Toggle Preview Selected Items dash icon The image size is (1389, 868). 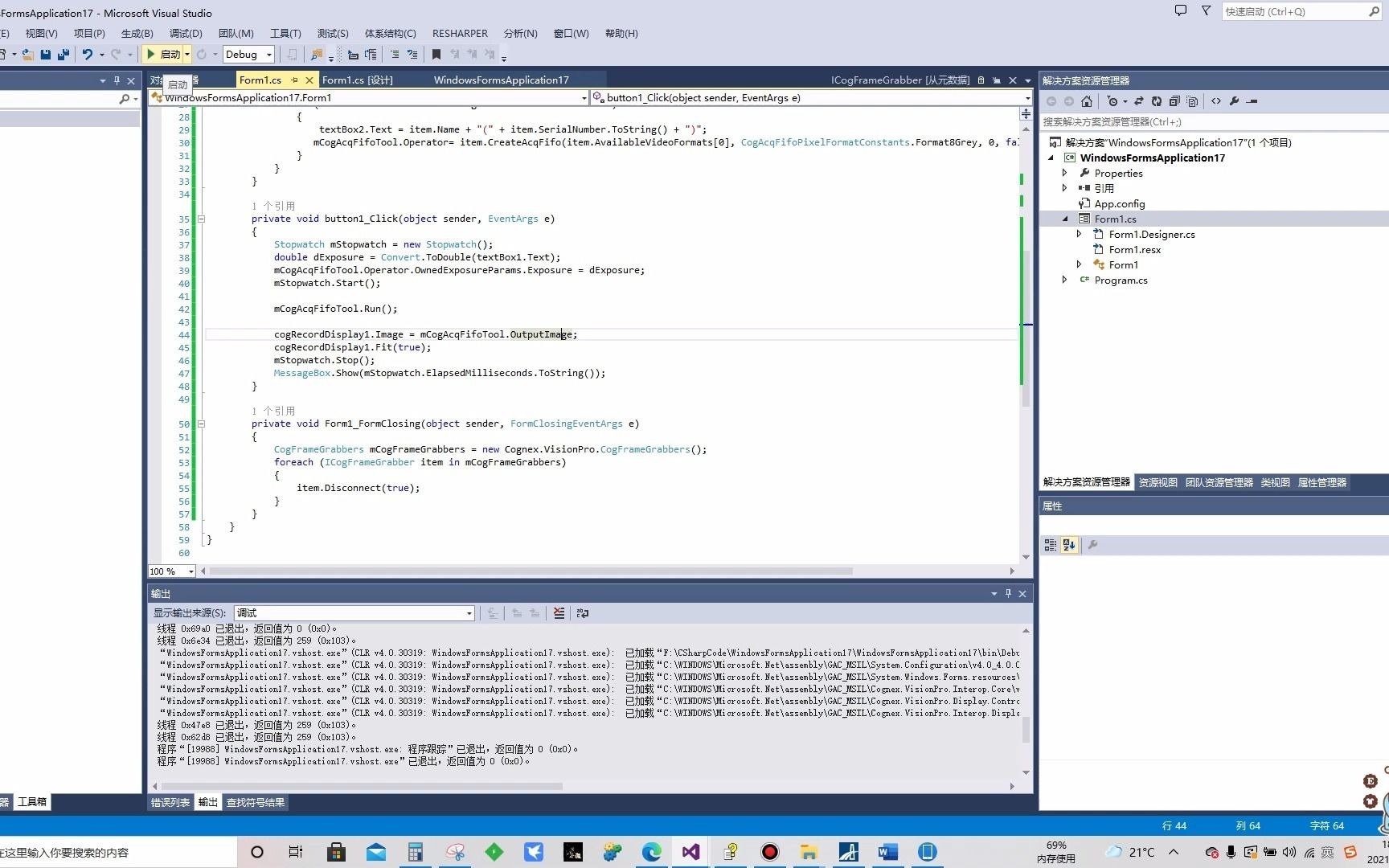1252,101
